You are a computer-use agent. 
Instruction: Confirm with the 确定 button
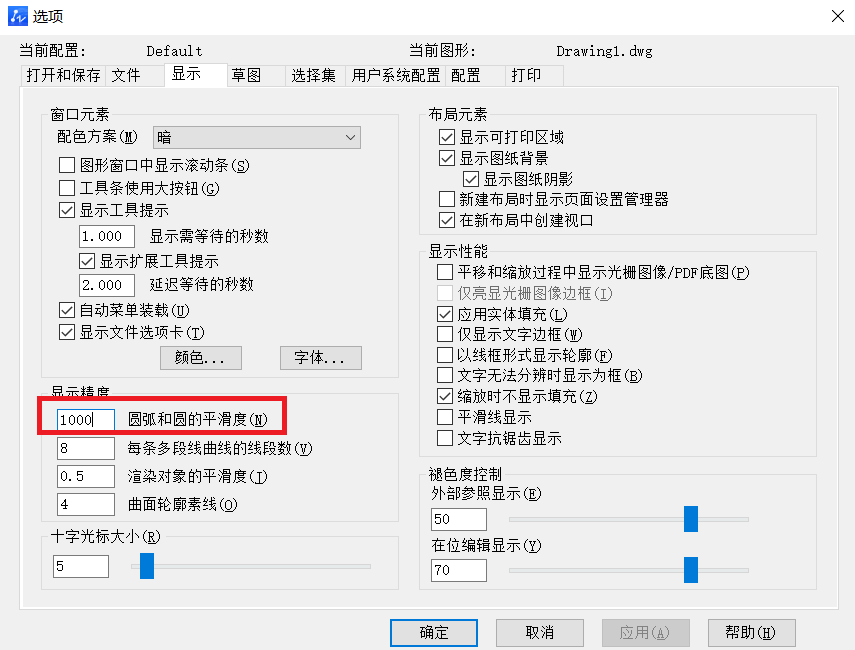[434, 633]
